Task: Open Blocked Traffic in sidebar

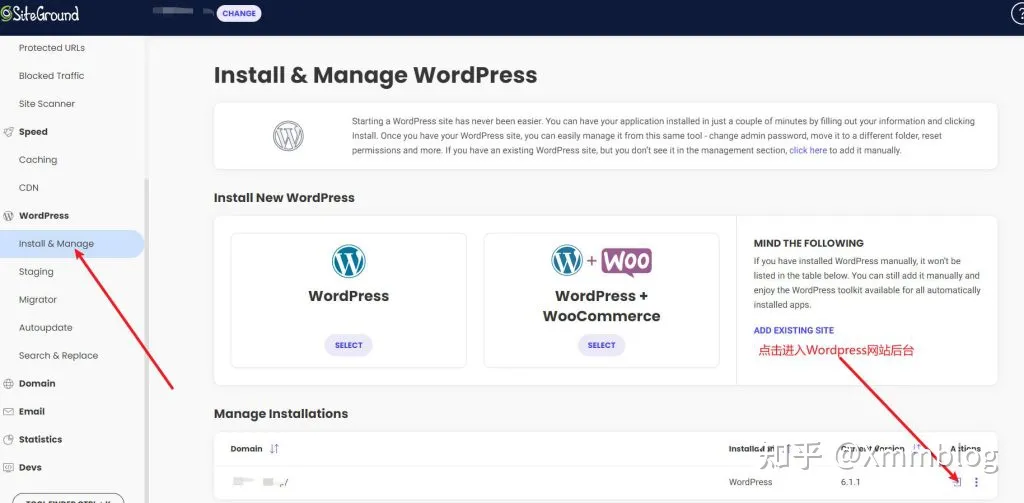Action: click(x=52, y=76)
